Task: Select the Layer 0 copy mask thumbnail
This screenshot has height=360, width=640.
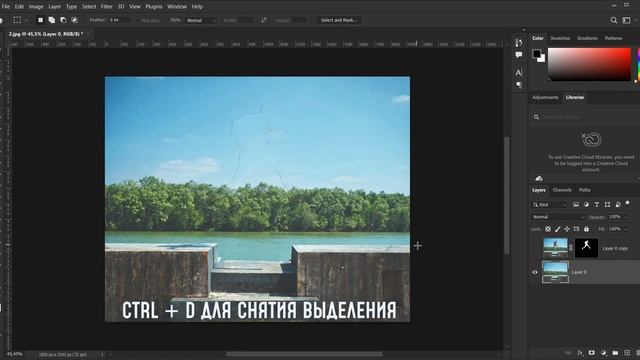Action: point(587,248)
